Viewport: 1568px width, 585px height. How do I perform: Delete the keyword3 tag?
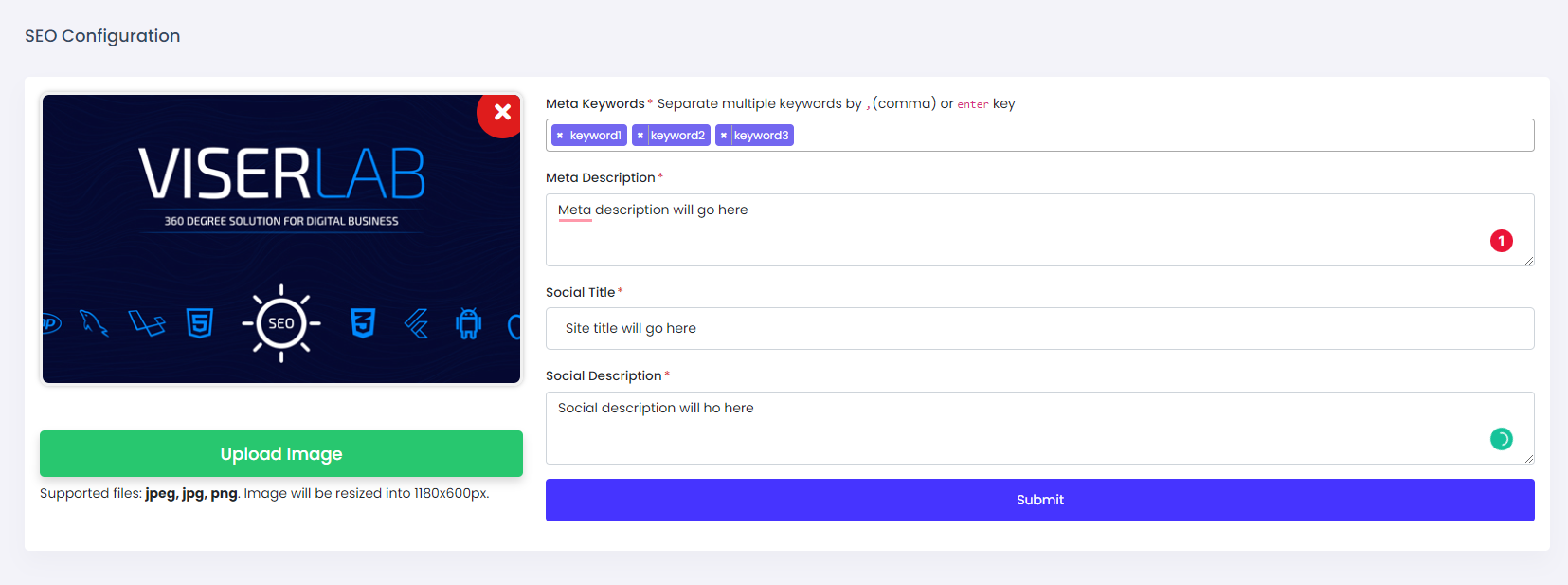click(x=724, y=136)
